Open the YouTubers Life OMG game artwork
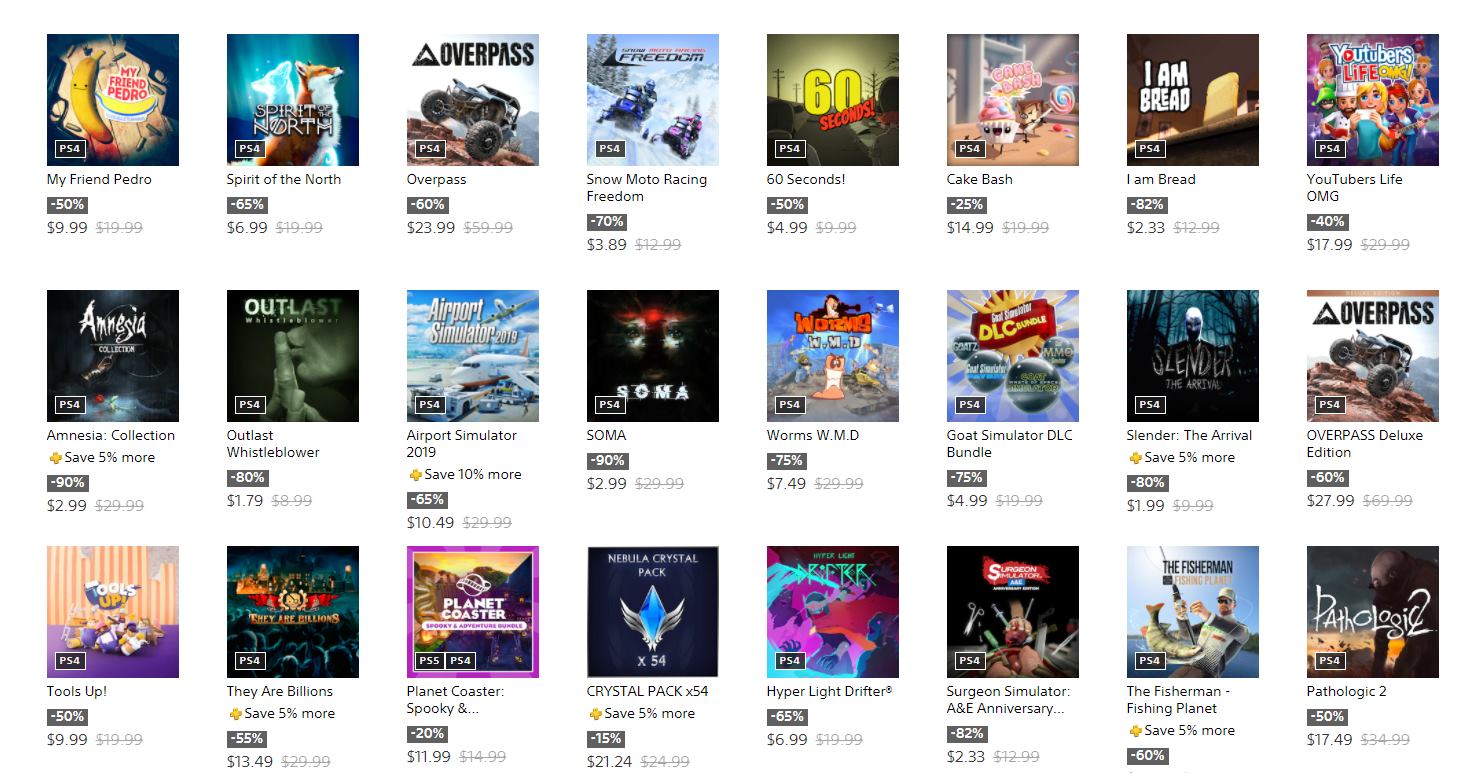This screenshot has height=773, width=1459. tap(1373, 100)
